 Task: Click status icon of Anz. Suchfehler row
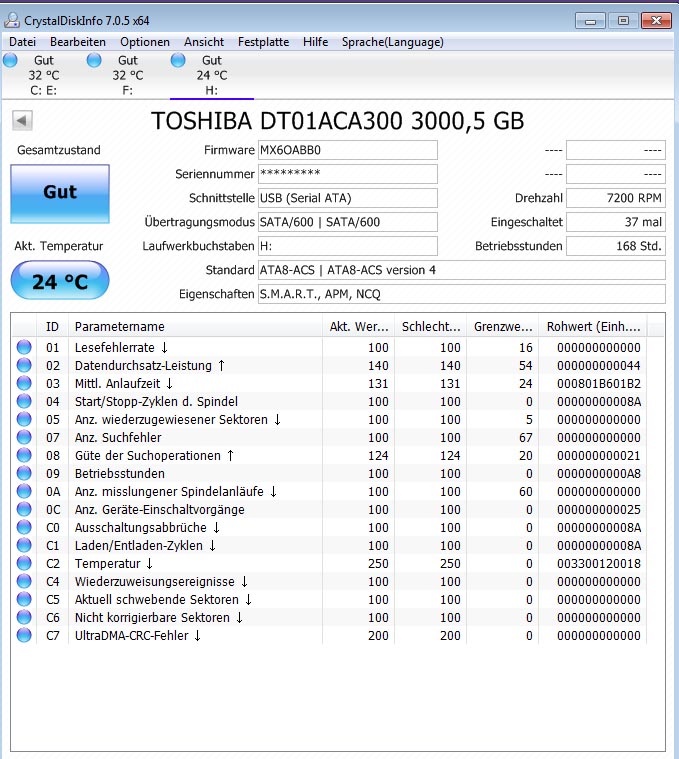24,437
